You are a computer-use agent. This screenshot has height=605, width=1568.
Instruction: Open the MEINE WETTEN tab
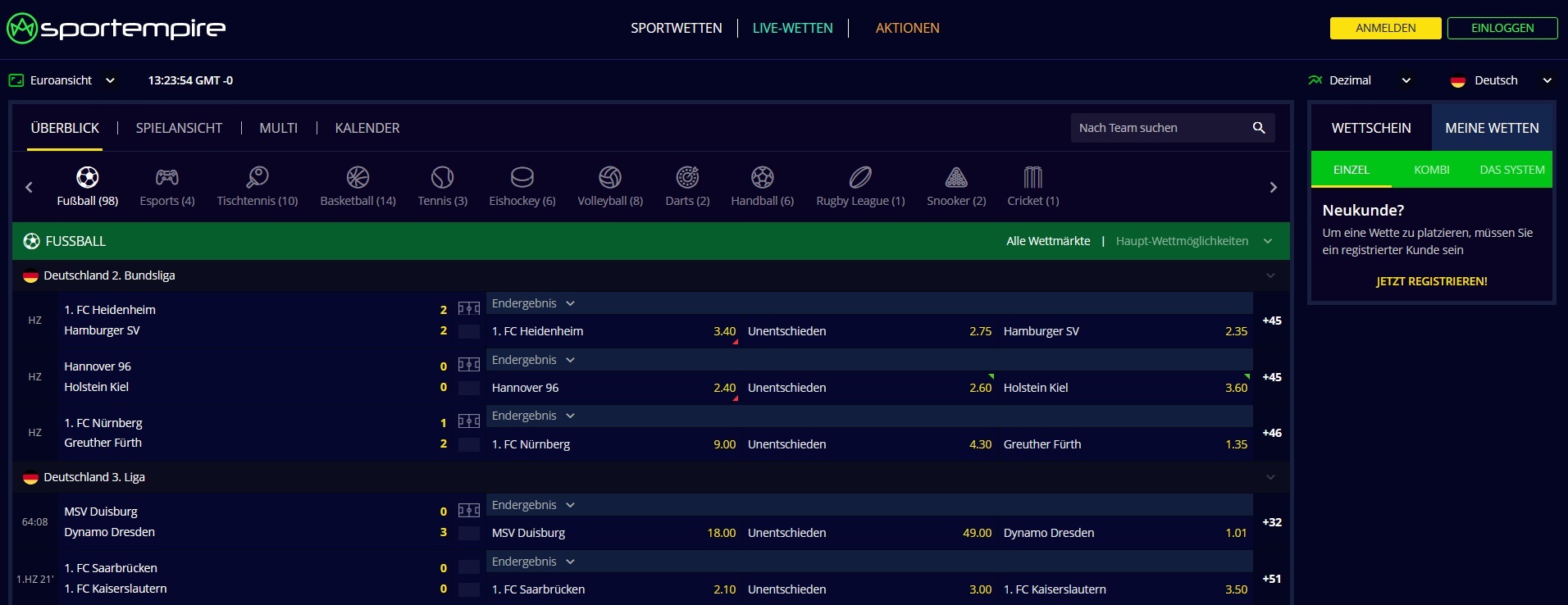pos(1492,128)
